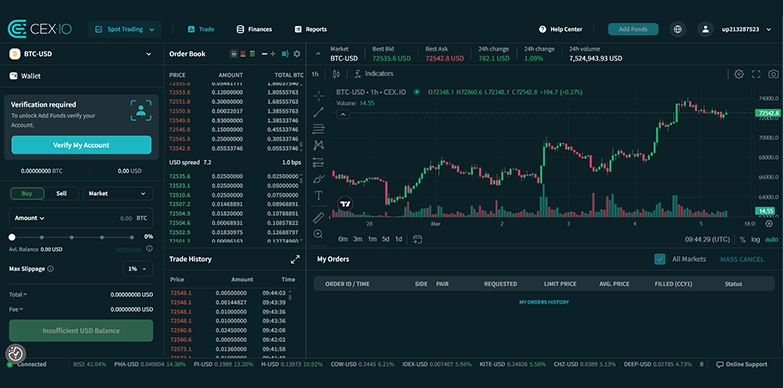The image size is (783, 388).
Task: Click the Add Funds header button
Action: (x=633, y=29)
